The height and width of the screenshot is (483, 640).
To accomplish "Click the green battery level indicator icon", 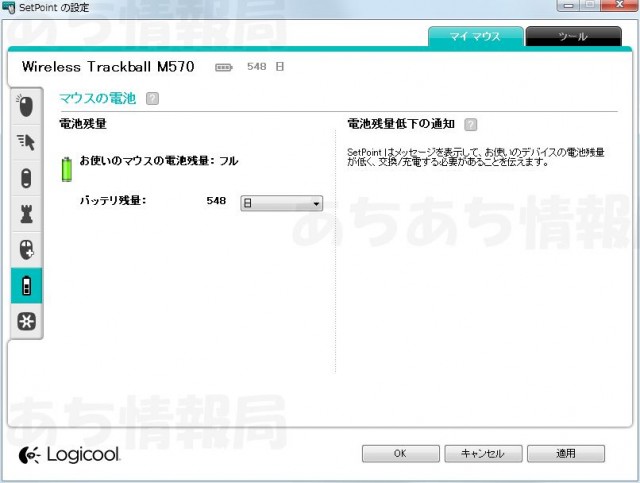I will (68, 167).
